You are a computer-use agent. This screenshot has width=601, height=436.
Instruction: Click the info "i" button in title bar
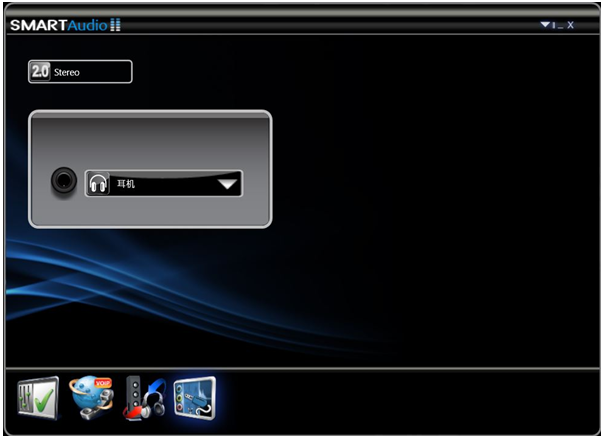(554, 25)
